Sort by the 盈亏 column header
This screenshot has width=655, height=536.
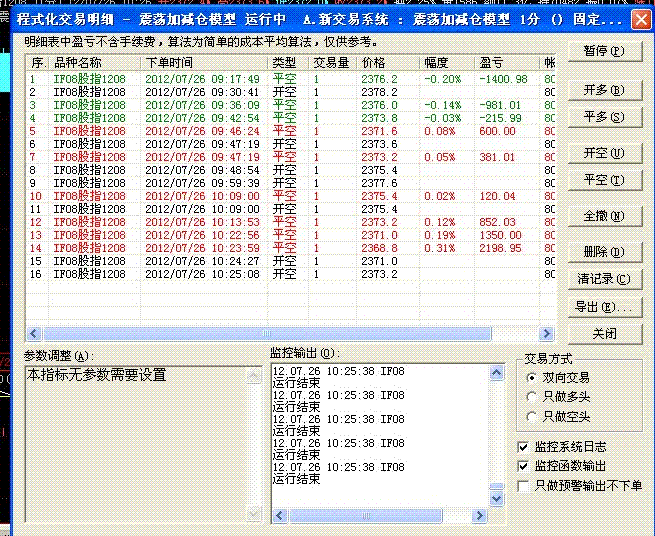(508, 63)
